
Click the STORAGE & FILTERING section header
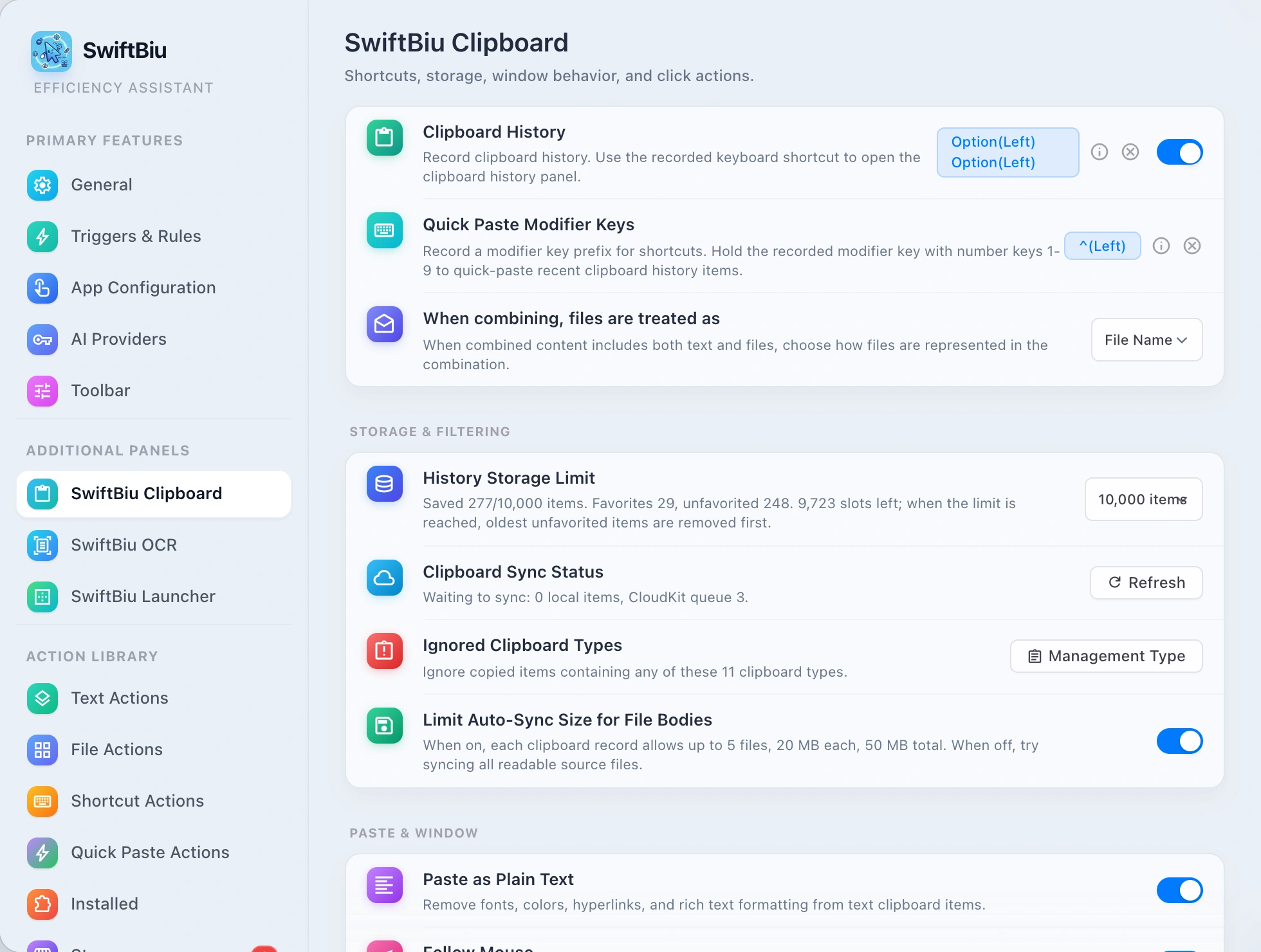430,432
